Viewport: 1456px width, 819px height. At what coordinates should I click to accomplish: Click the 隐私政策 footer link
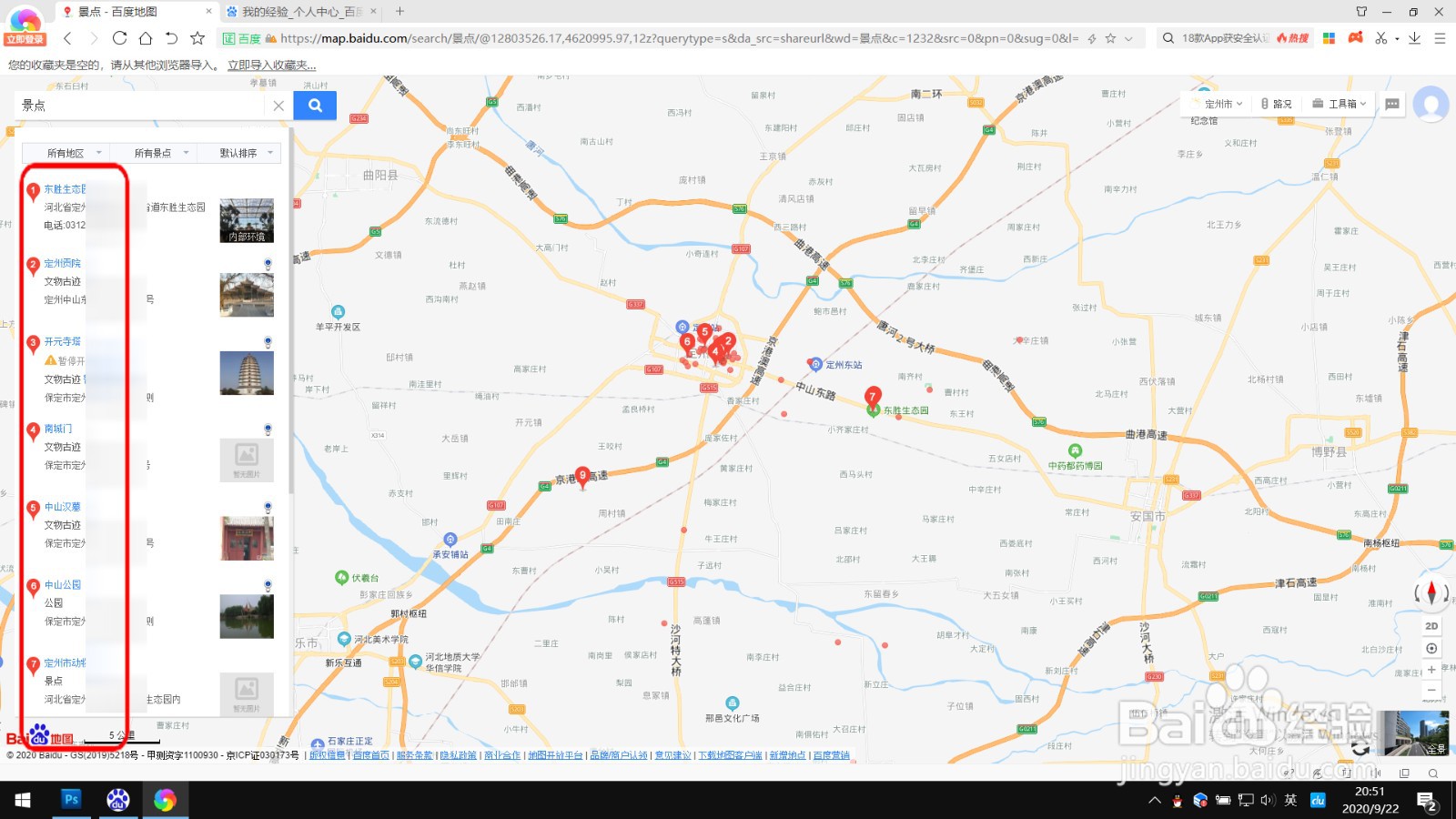458,755
